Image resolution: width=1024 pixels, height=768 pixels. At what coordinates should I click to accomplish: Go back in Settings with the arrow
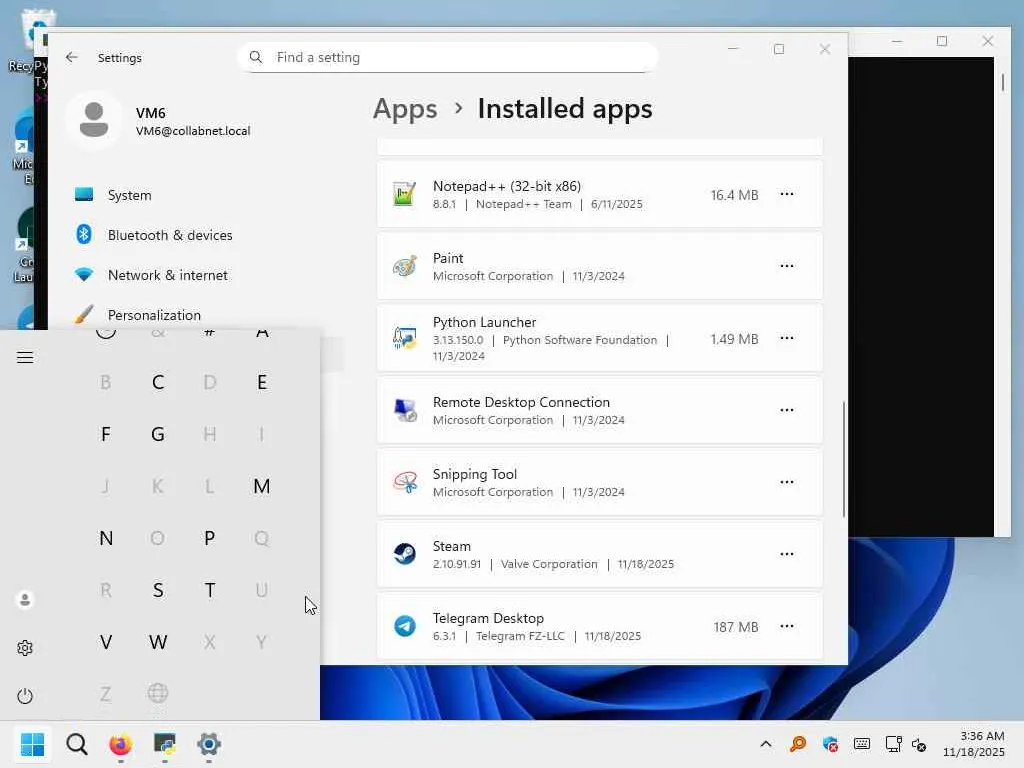pos(72,57)
